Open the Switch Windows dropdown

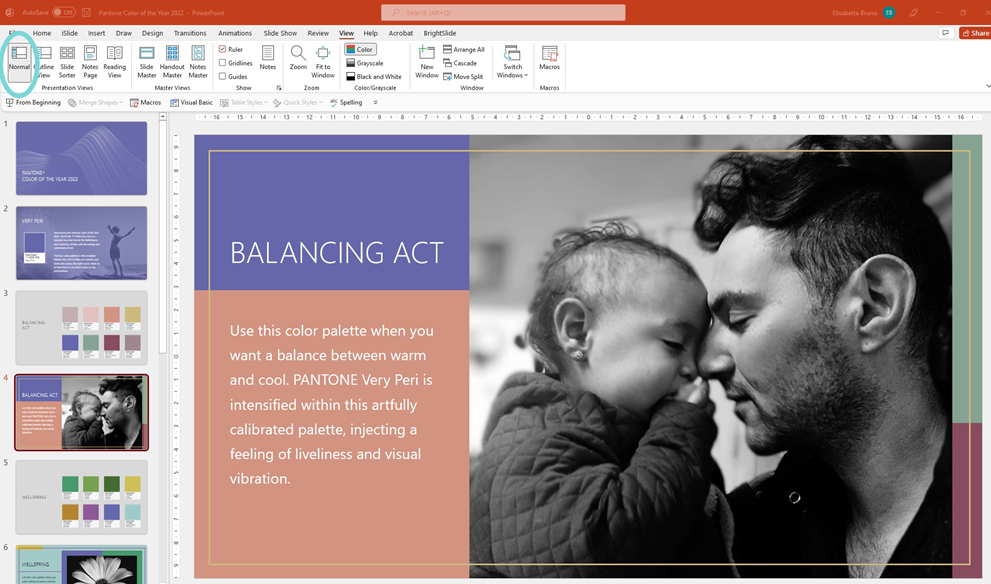(x=511, y=60)
